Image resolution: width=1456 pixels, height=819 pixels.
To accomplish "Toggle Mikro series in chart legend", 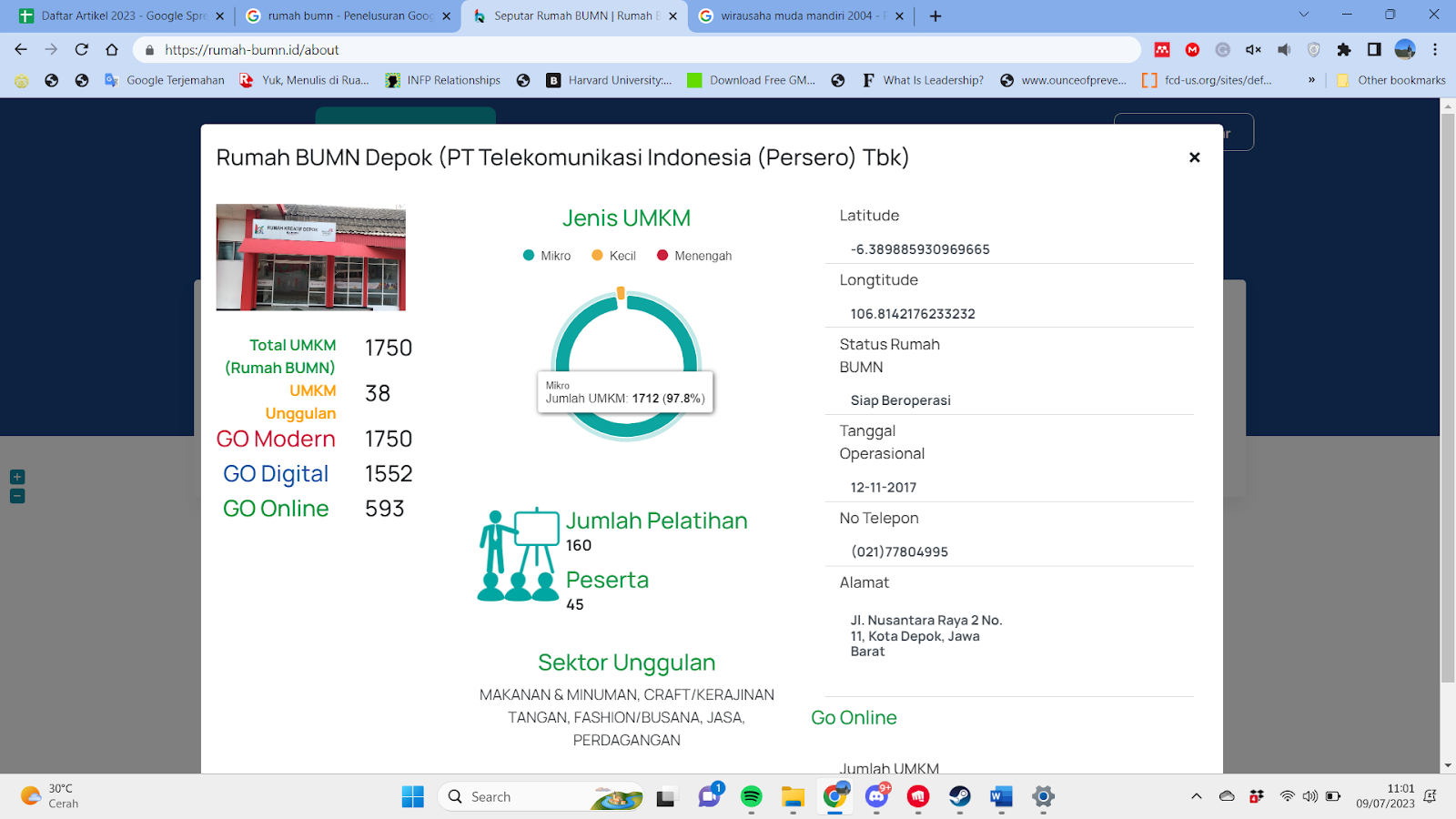I will tap(547, 256).
